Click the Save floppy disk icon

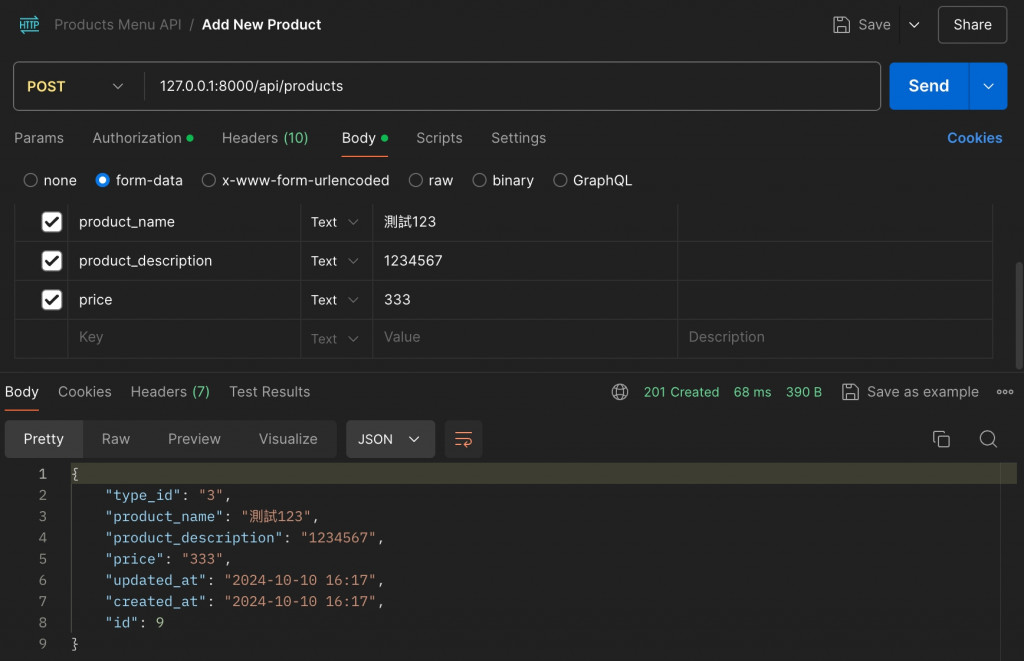coord(842,25)
